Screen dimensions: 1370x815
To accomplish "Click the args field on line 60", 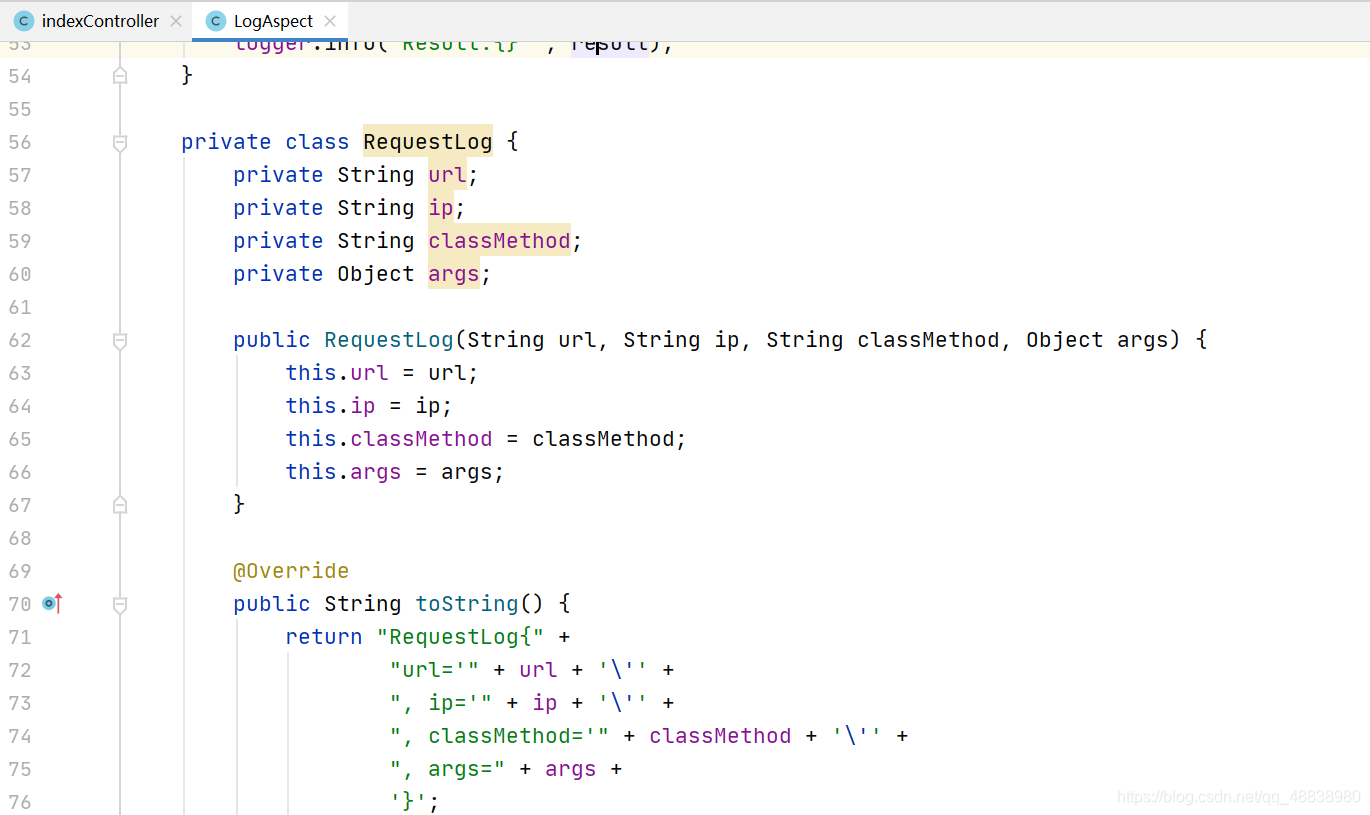I will tap(454, 274).
